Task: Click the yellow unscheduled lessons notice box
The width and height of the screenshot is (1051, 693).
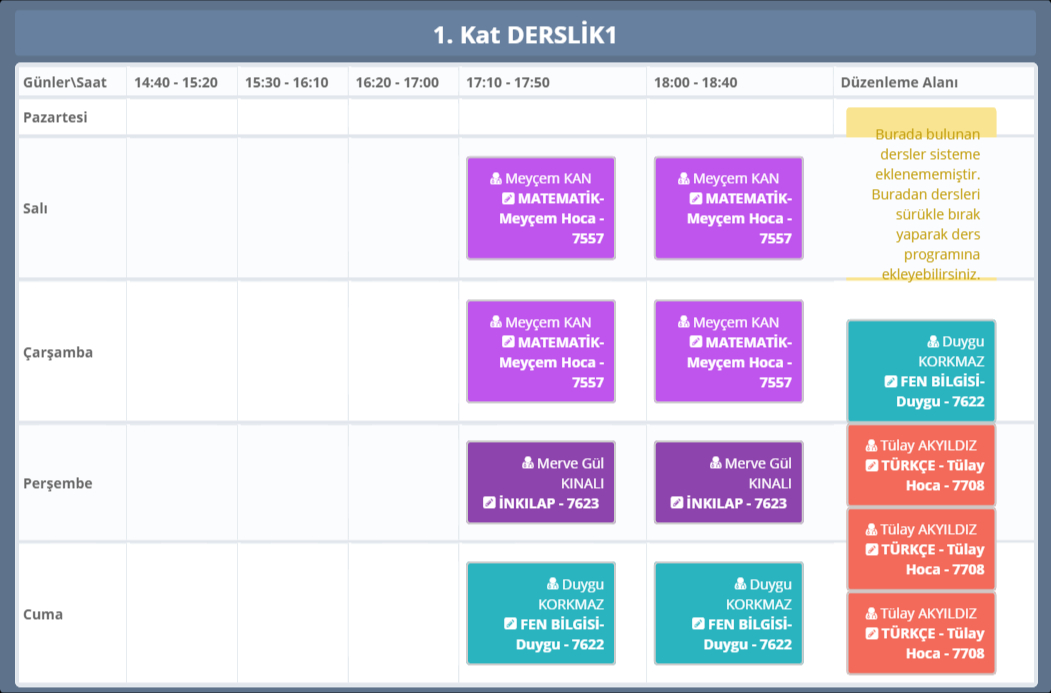Action: tap(921, 195)
